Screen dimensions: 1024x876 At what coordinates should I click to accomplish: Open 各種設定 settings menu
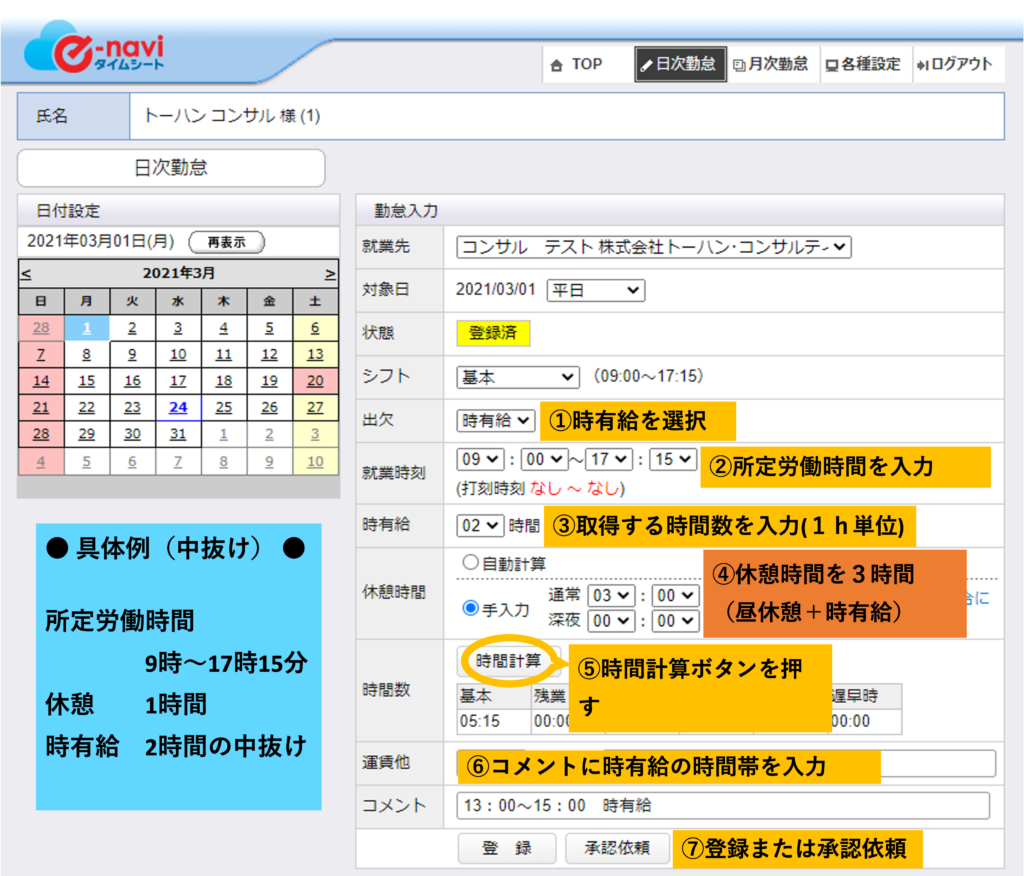[x=862, y=64]
